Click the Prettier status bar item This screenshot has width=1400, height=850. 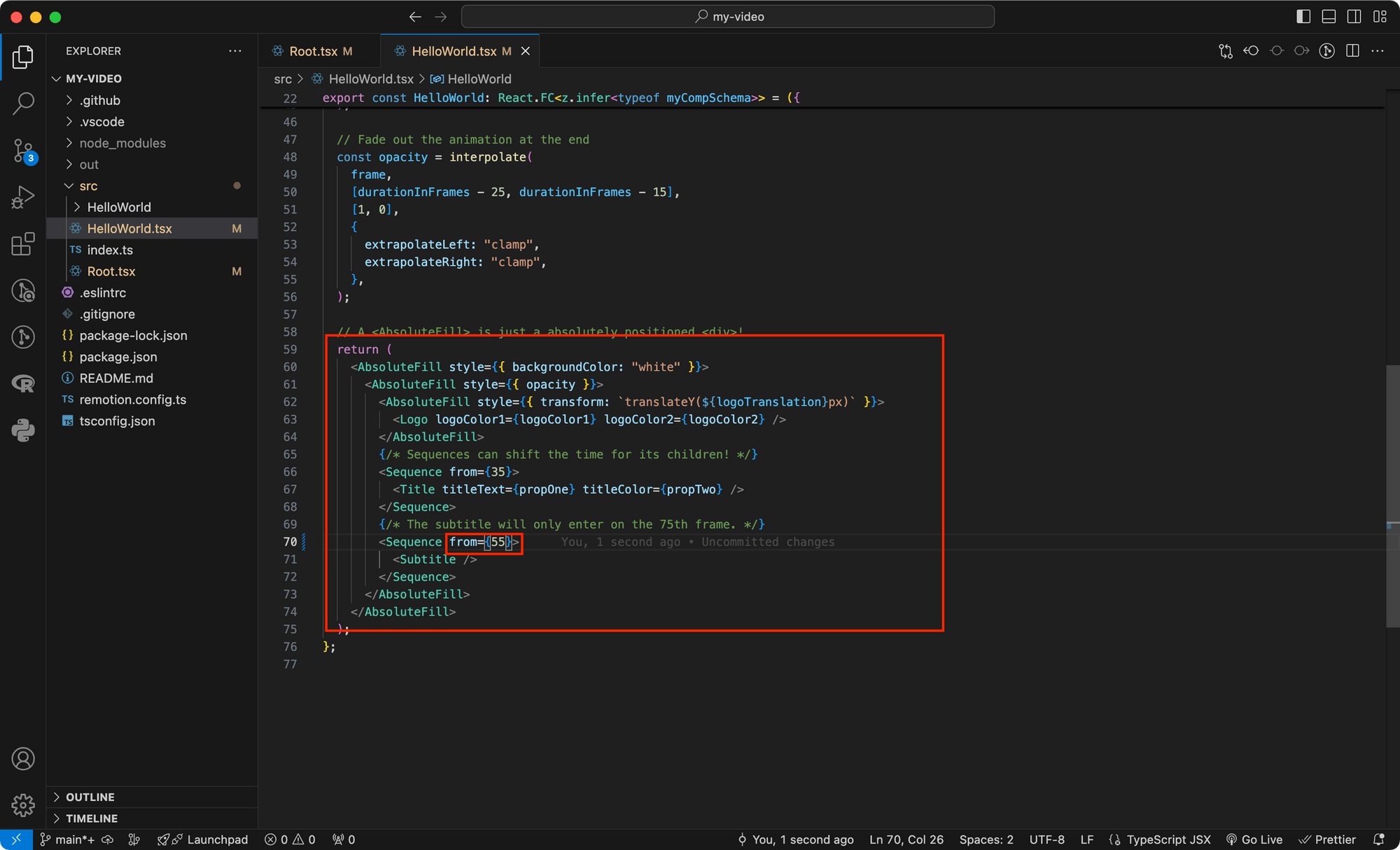tap(1327, 840)
